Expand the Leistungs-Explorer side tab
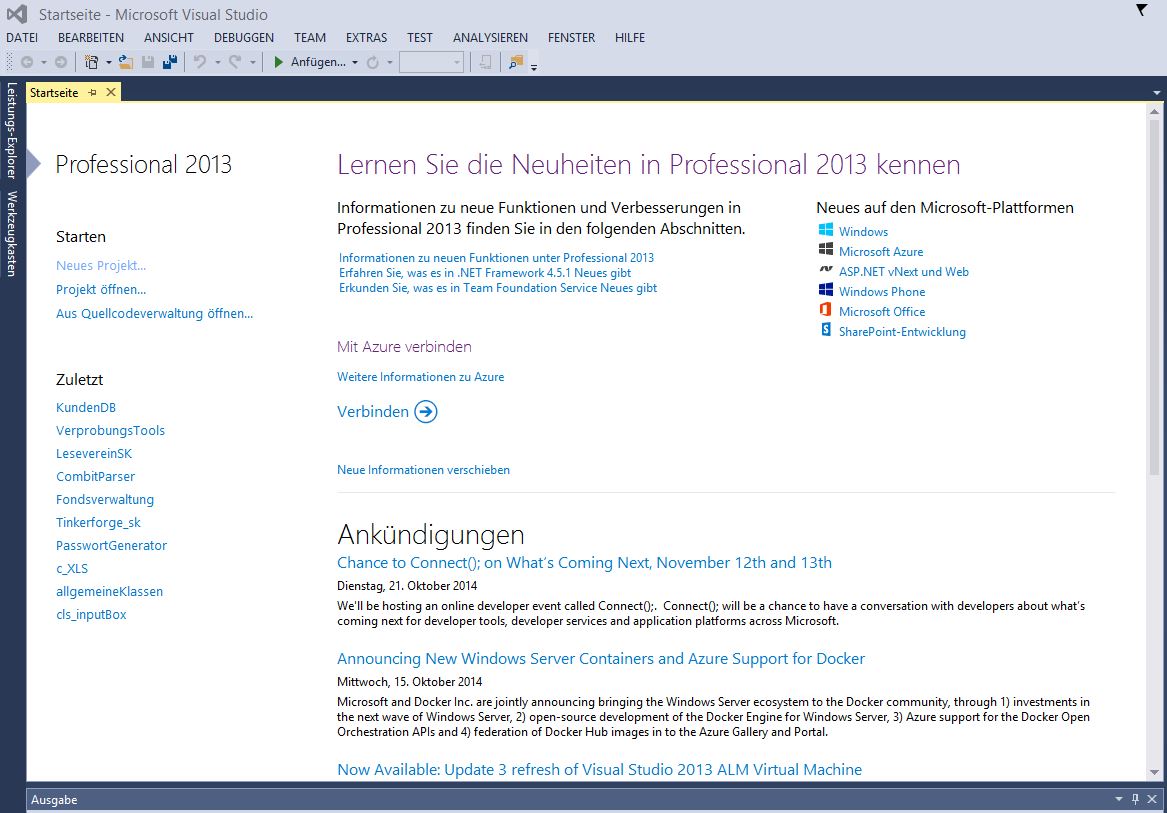Screen dimensions: 1167x813 11,130
